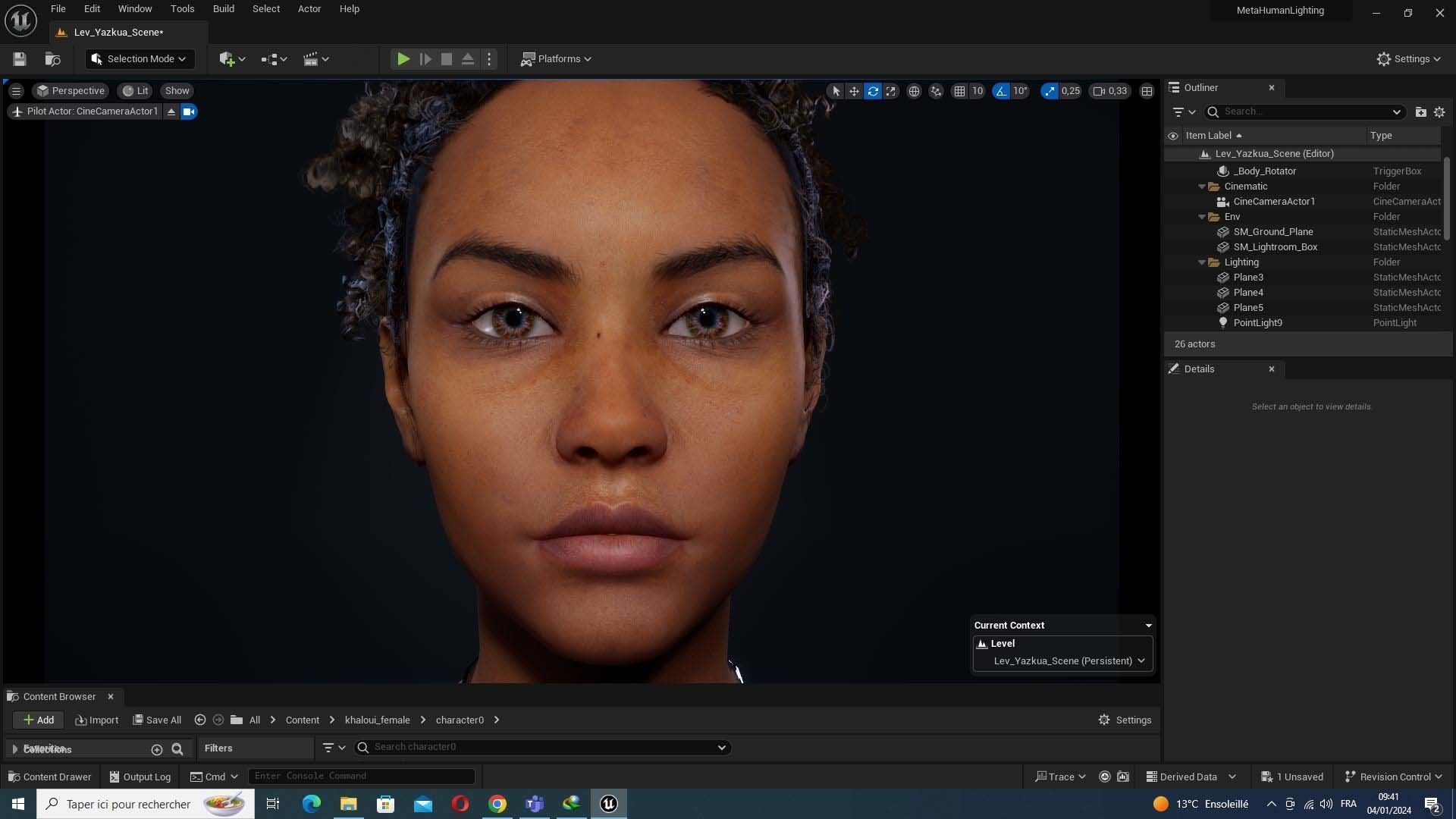
Task: Open the File menu
Action: [58, 9]
